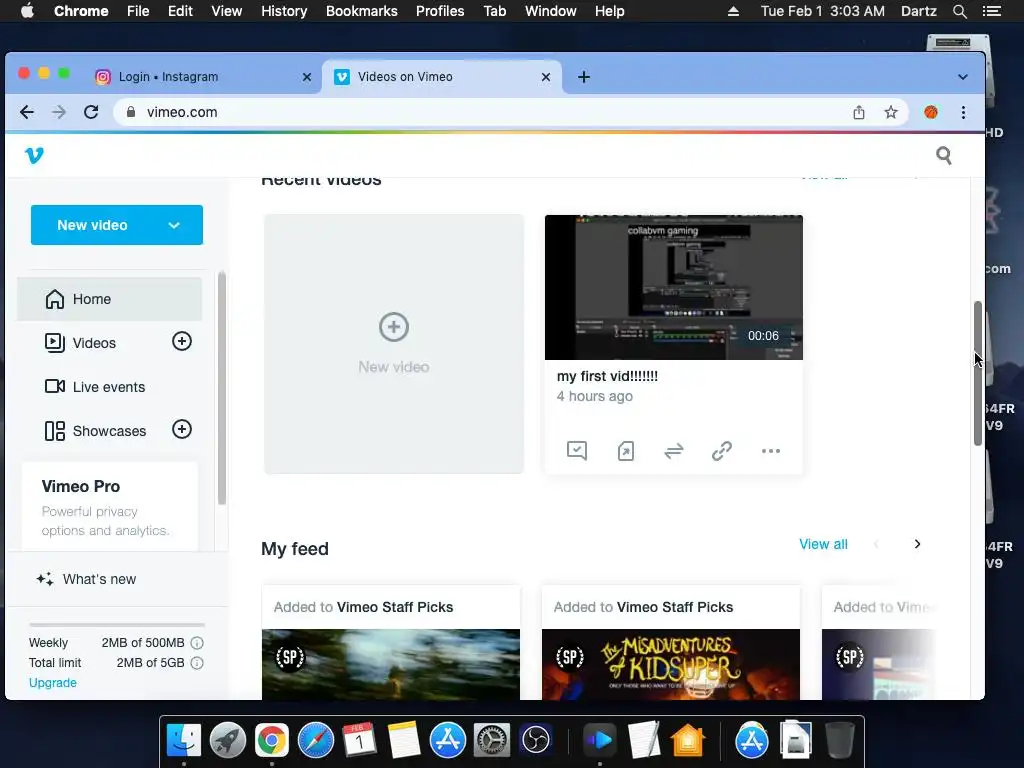1024x768 pixels.
Task: Open a new browser tab
Action: pyautogui.click(x=584, y=77)
